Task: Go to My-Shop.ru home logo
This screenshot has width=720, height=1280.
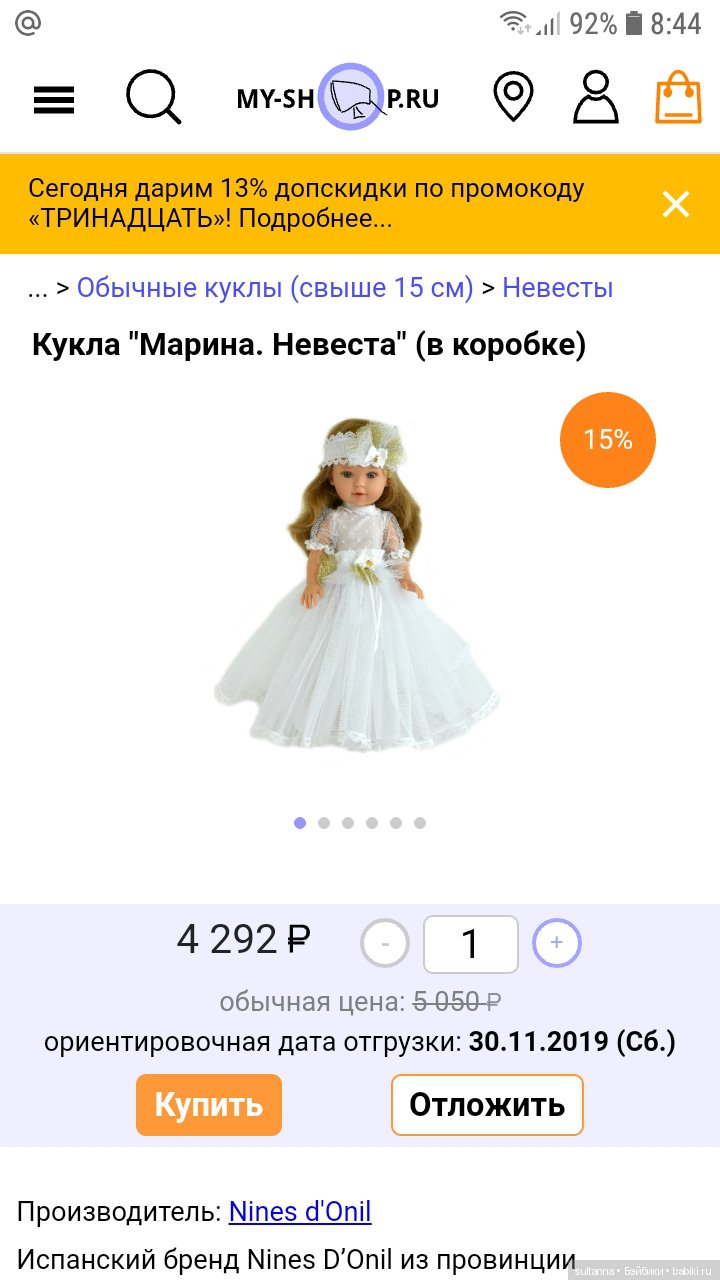Action: point(338,97)
